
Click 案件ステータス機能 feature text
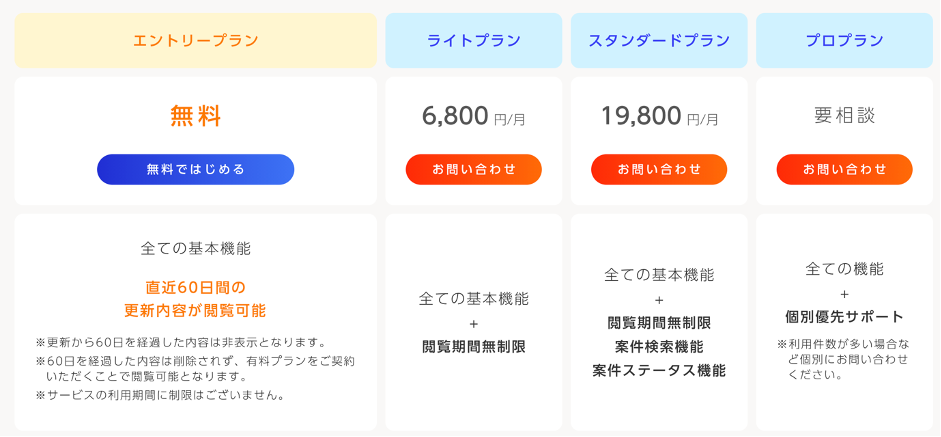pyautogui.click(x=659, y=370)
